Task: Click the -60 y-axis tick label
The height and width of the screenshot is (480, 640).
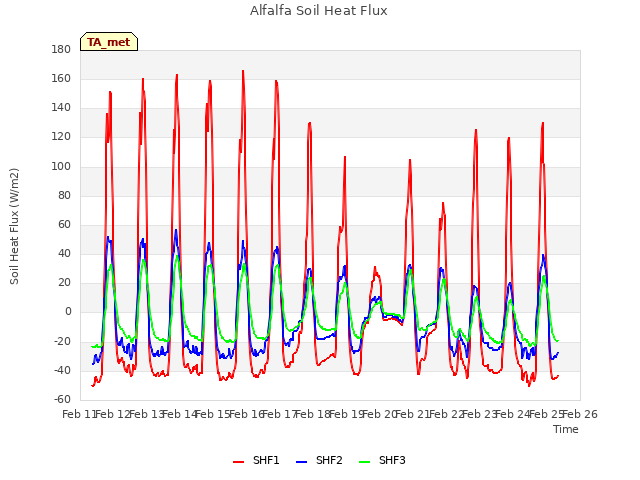Action: (x=62, y=399)
